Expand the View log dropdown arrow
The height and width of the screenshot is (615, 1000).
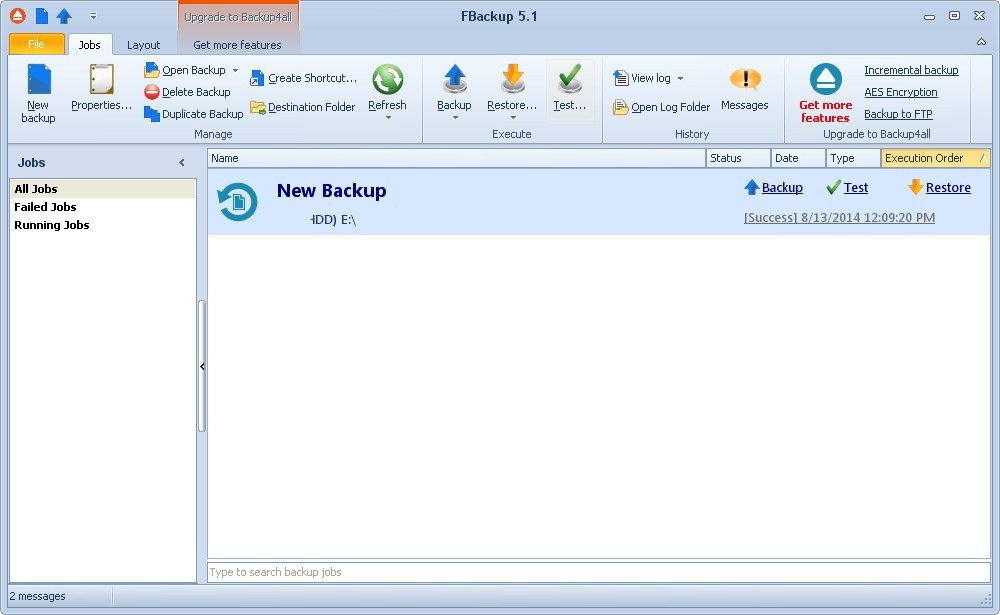(680, 78)
